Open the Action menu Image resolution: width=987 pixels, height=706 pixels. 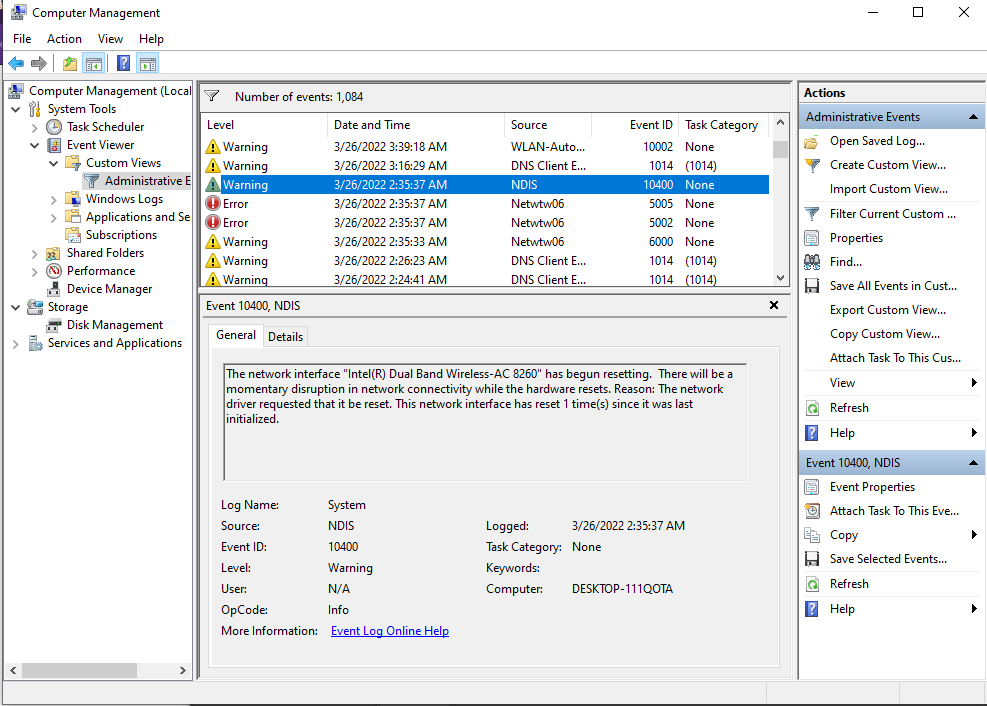point(64,38)
